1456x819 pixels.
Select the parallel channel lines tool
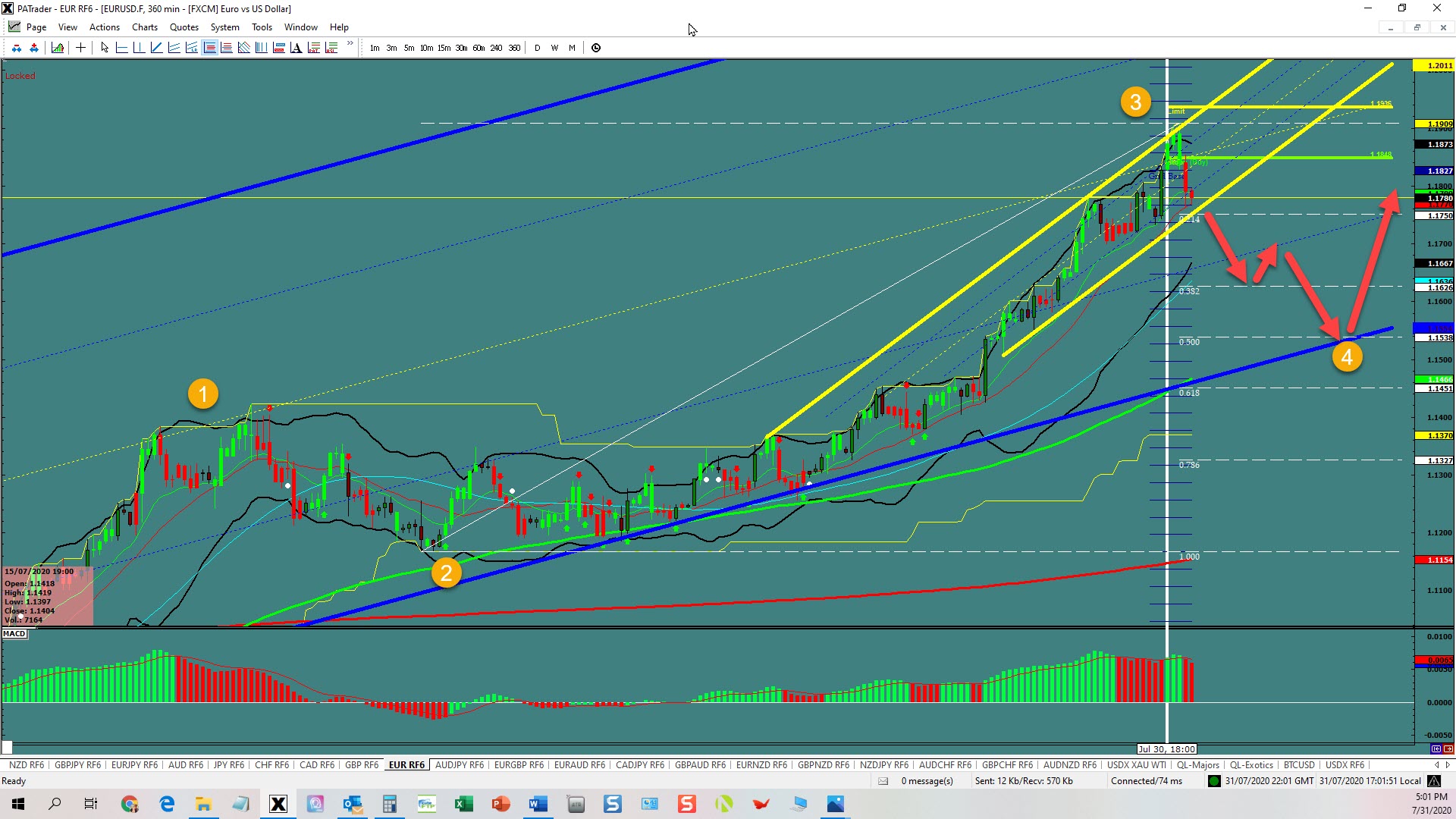click(x=174, y=48)
